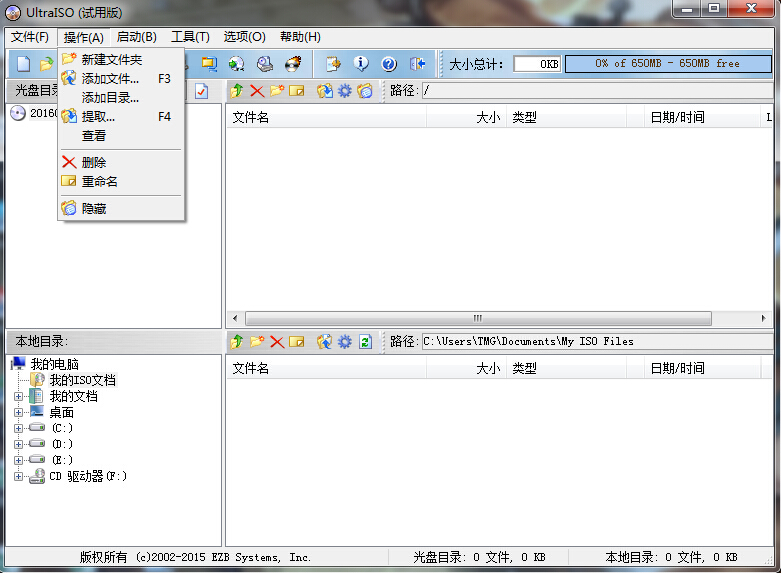This screenshot has width=781, height=573.
Task: Click the mount to virtual drive icon
Action: [264, 64]
